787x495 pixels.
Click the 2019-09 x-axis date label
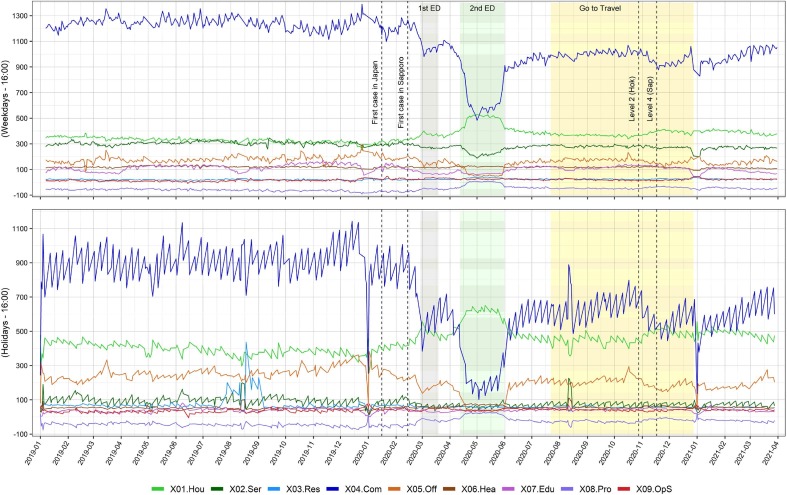point(252,452)
